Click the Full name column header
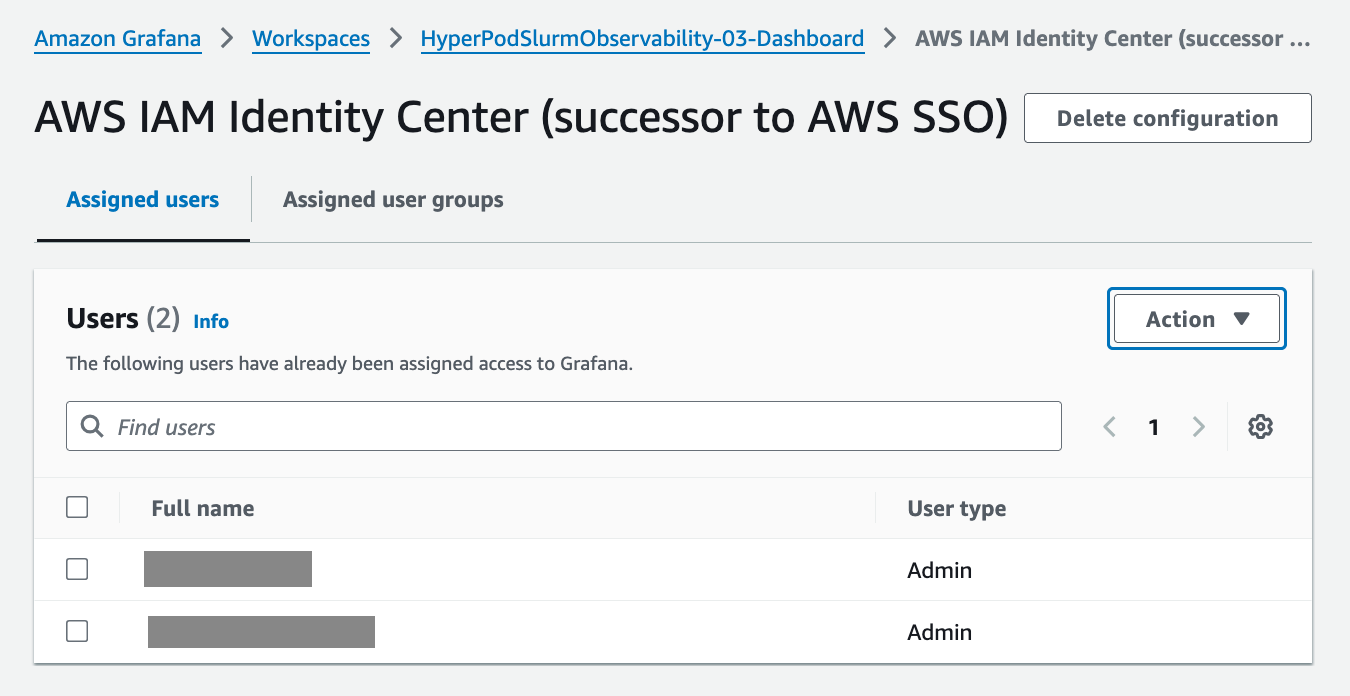This screenshot has height=696, width=1350. coord(203,508)
